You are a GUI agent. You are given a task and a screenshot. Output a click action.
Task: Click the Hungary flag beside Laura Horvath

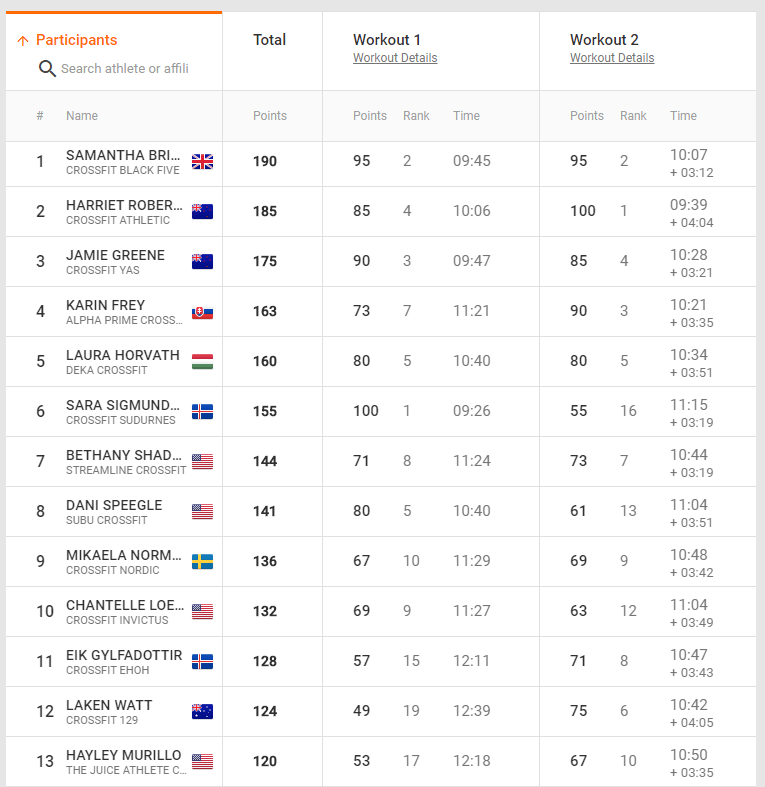point(202,362)
